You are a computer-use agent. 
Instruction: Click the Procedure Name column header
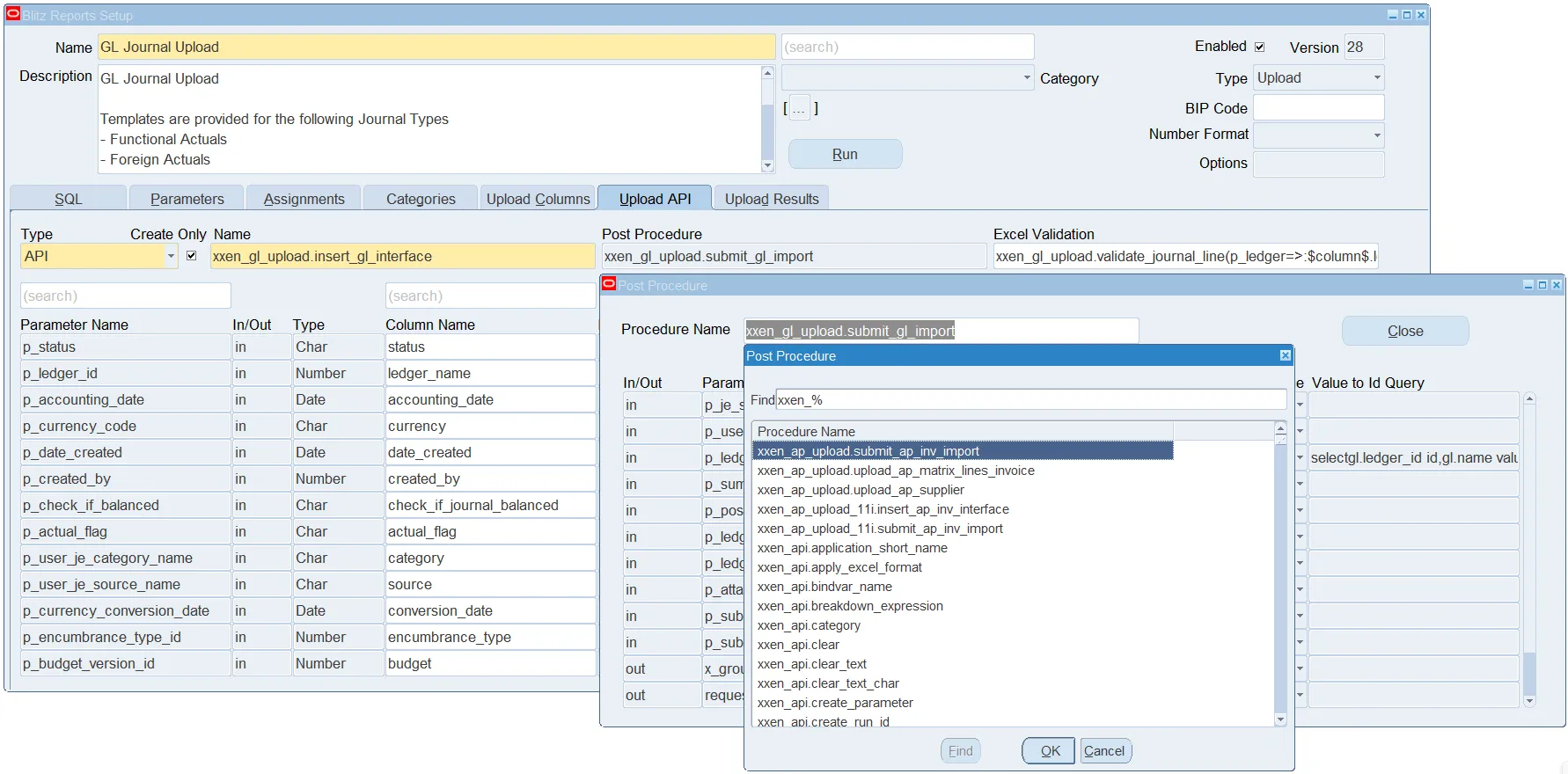963,431
